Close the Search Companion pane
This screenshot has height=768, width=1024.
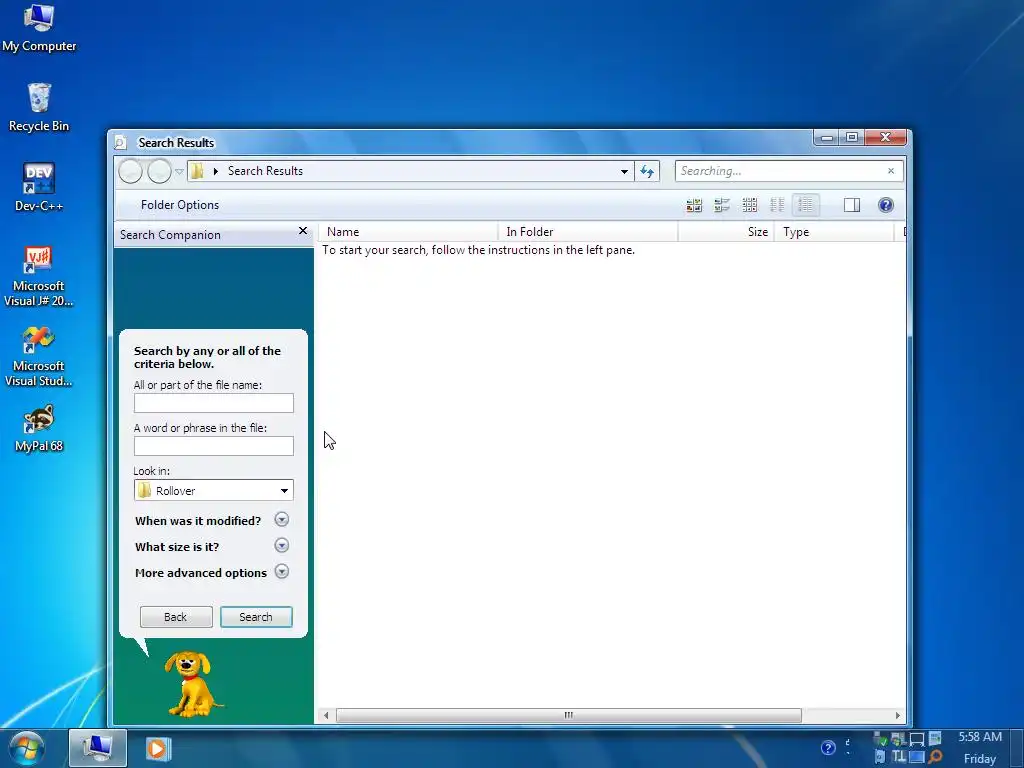pyautogui.click(x=302, y=231)
